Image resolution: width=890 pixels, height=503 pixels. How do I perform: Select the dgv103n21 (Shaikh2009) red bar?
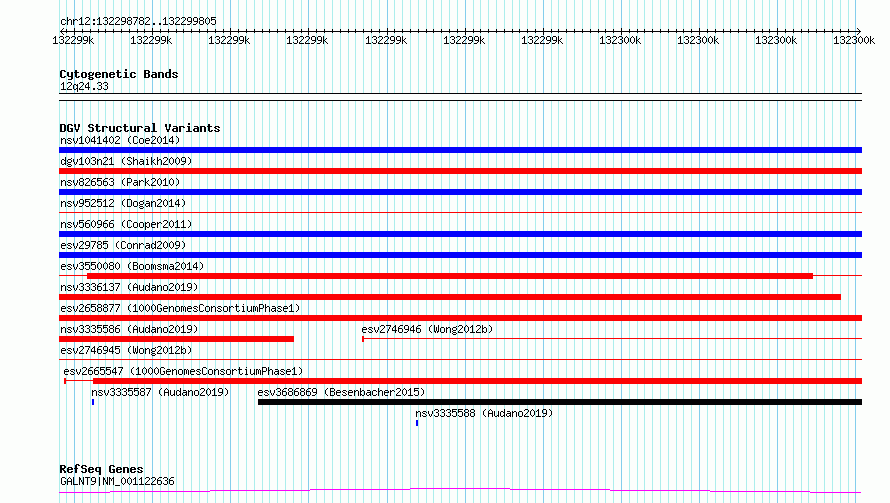460,171
